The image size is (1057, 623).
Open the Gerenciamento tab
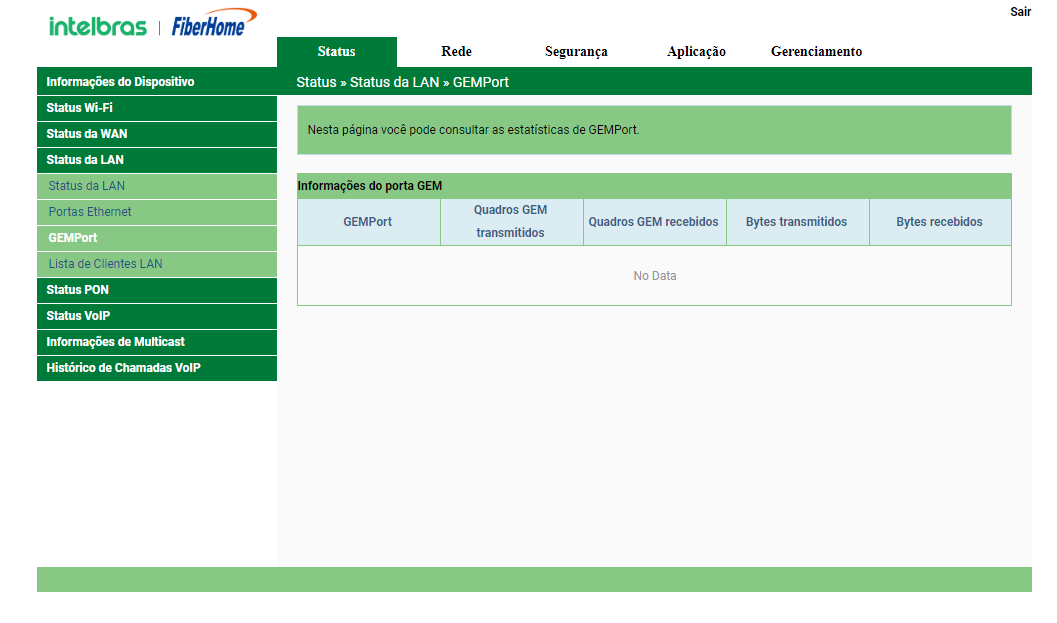click(816, 52)
